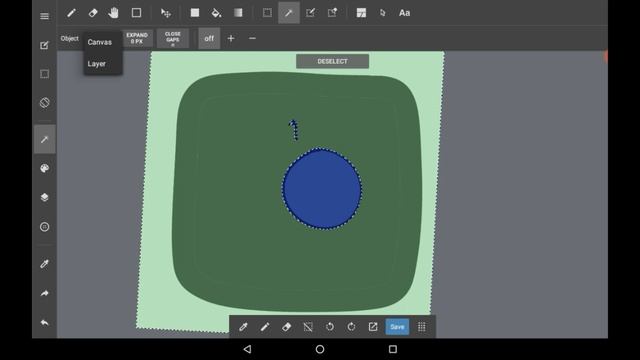Click the minus subtract-selection button
This screenshot has height=360, width=640.
pyautogui.click(x=252, y=38)
